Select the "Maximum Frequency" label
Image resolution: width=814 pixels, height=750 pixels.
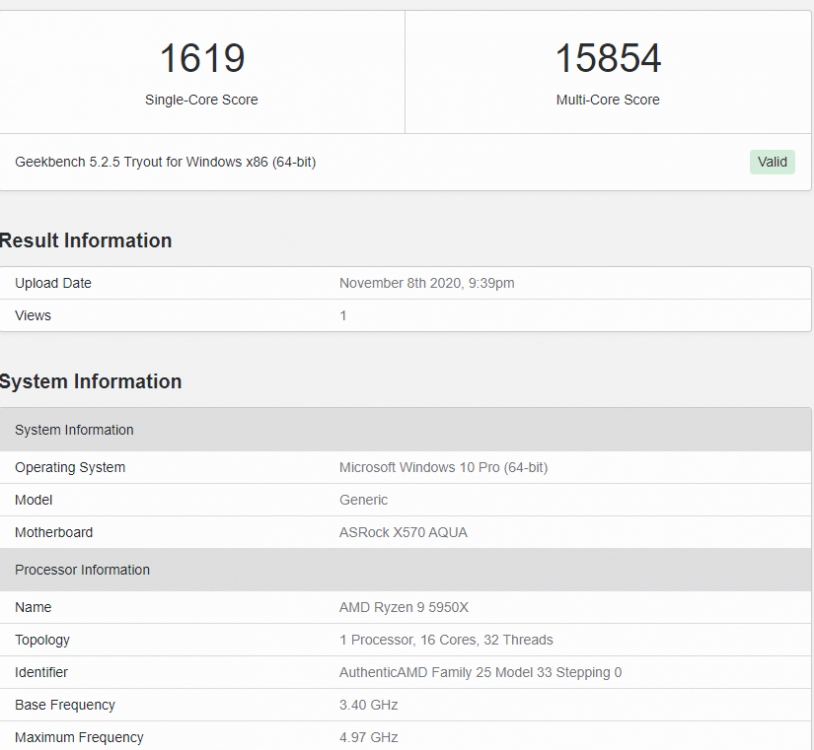pos(79,738)
